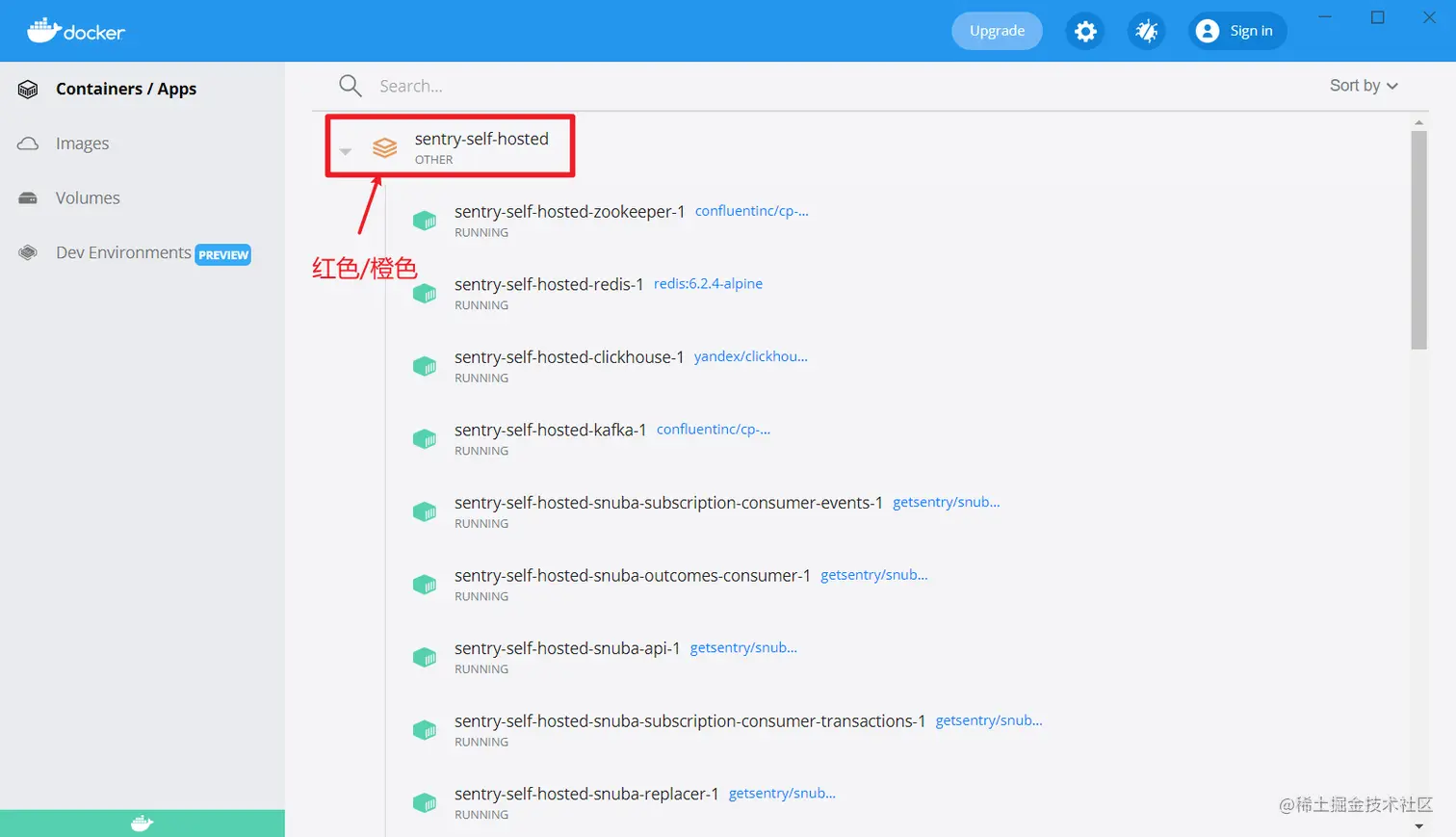Click the search magnifier icon
The image size is (1456, 837).
coord(351,86)
